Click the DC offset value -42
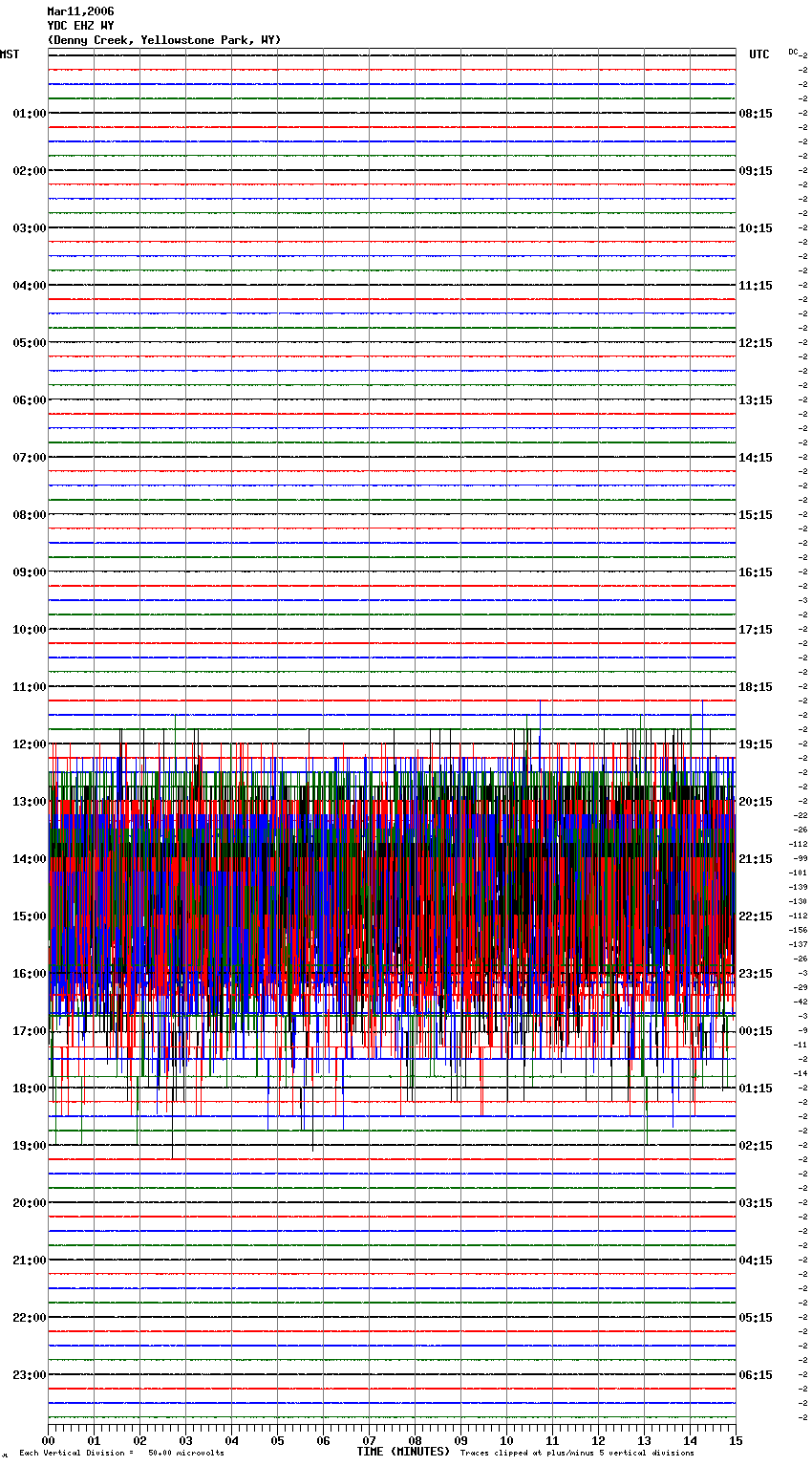Screen dimensions: 812x1466 pos(800,1002)
